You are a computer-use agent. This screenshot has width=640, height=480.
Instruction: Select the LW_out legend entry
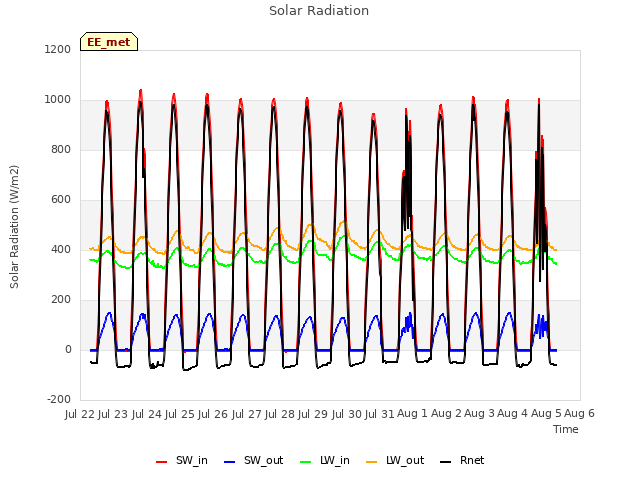click(x=395, y=461)
